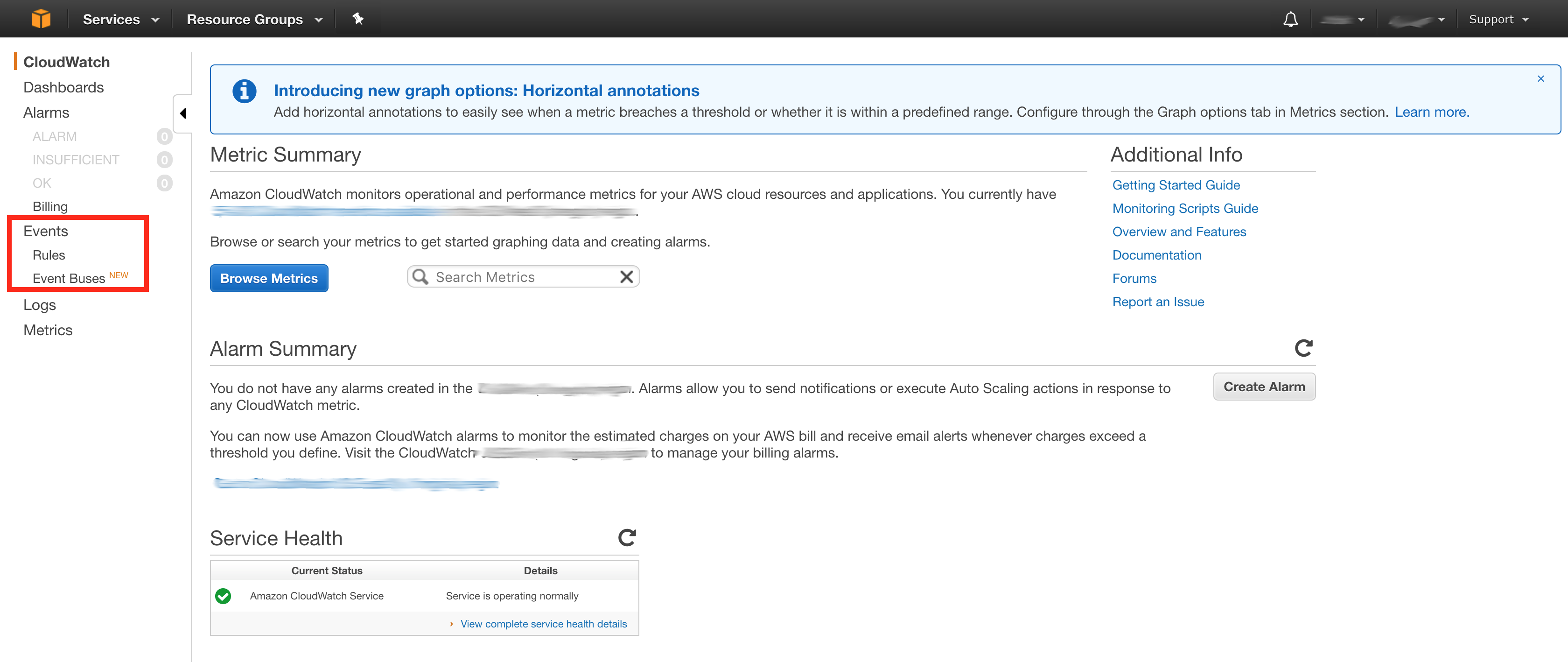
Task: Open Event Buses under Events
Action: (x=69, y=278)
